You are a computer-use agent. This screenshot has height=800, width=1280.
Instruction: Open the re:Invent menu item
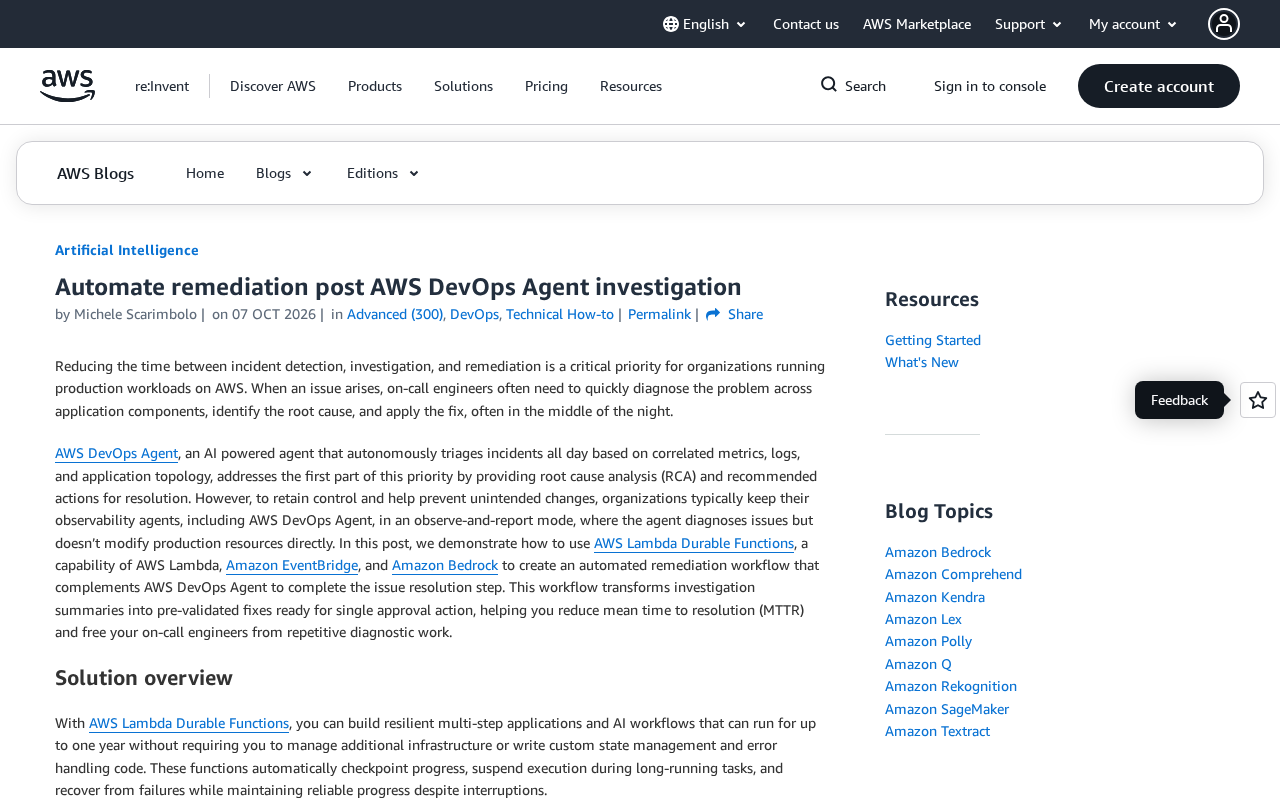tap(162, 86)
